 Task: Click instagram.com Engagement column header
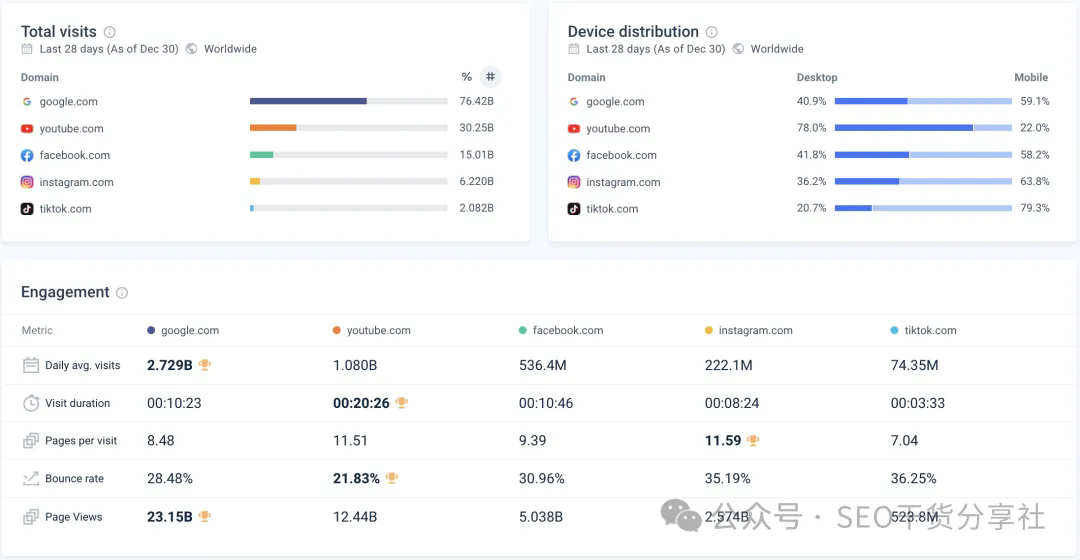pyautogui.click(x=749, y=331)
